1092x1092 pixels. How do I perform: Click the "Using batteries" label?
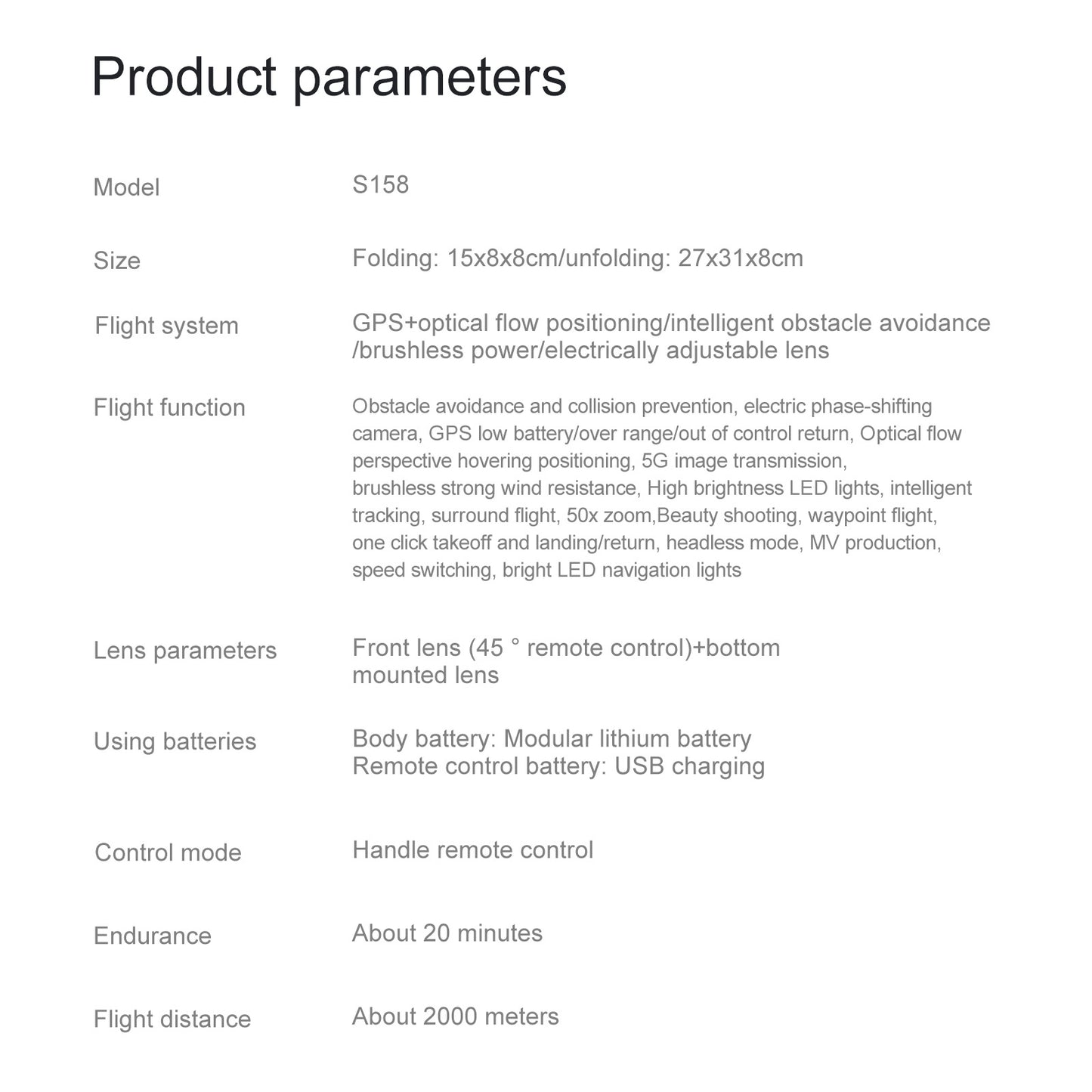[x=175, y=741]
